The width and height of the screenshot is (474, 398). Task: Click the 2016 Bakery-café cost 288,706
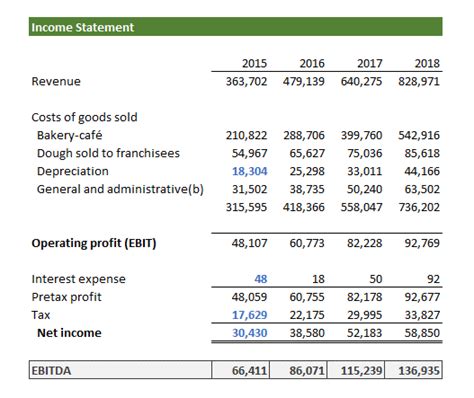(x=304, y=135)
